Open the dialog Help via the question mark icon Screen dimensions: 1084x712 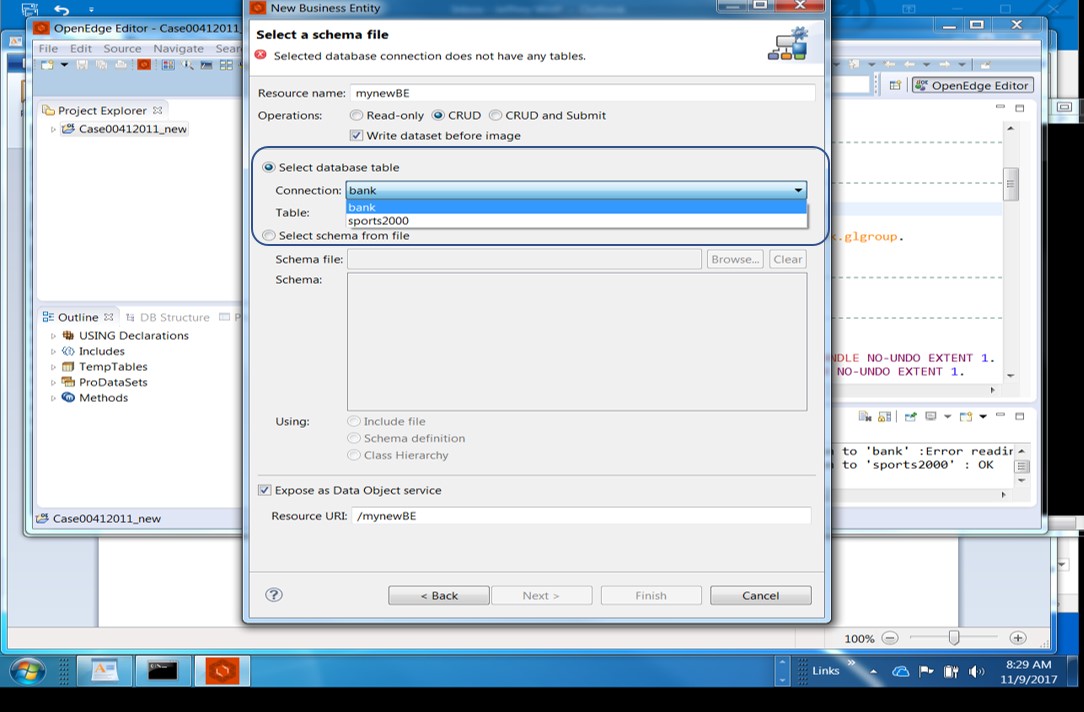pyautogui.click(x=274, y=594)
